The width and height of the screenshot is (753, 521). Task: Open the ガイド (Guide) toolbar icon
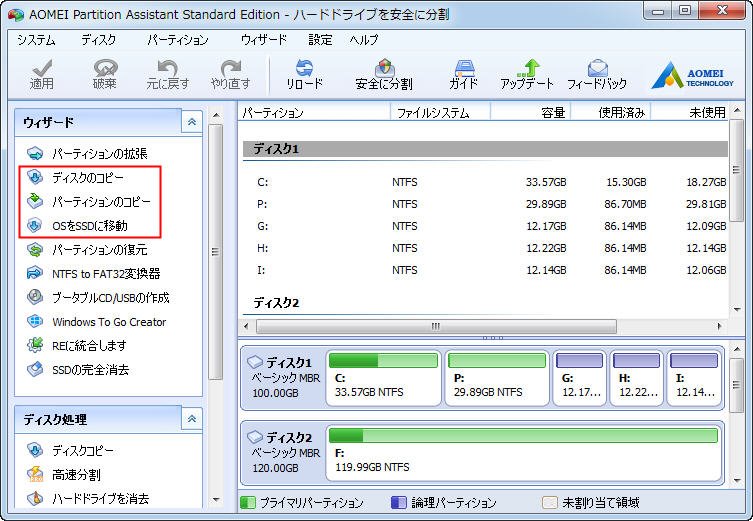tap(463, 74)
